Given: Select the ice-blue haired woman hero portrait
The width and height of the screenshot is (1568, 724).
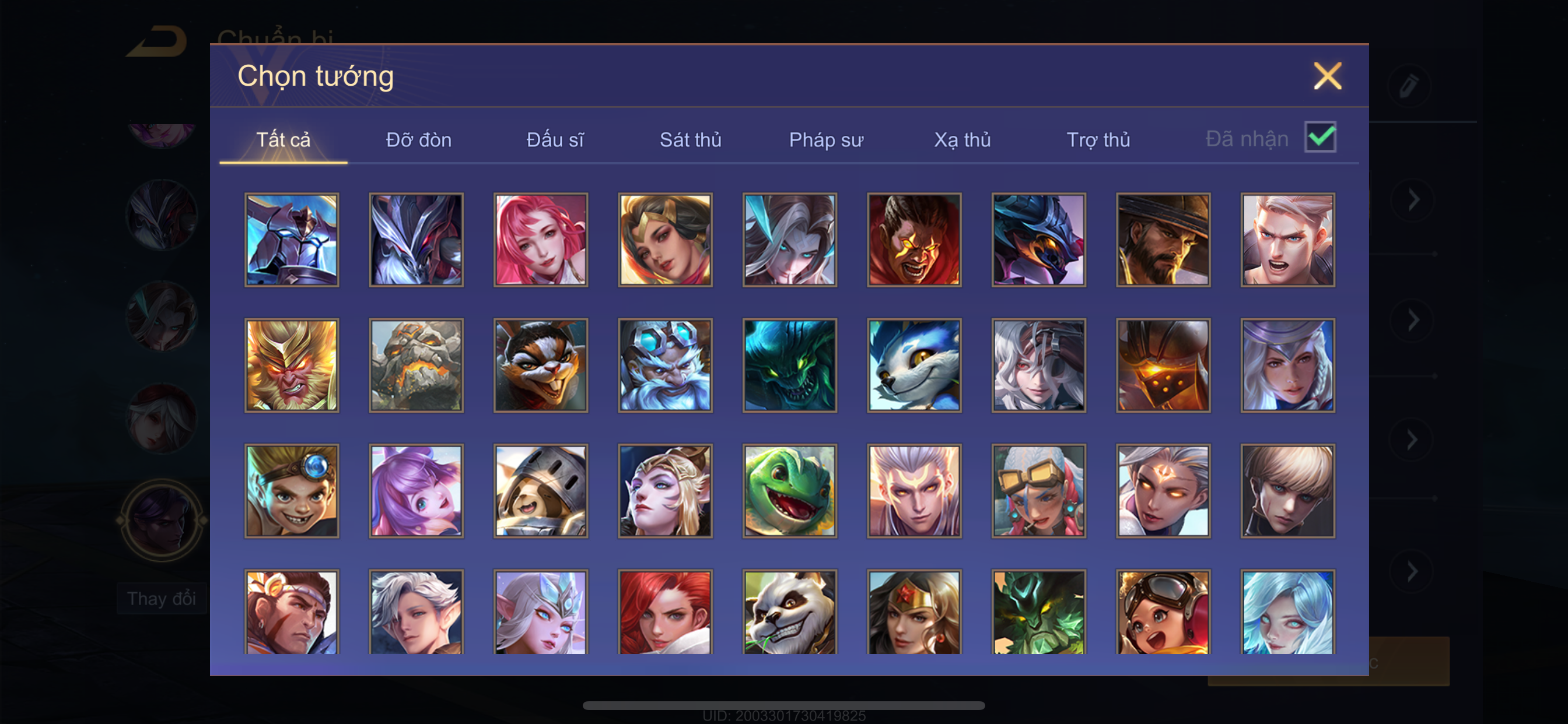Looking at the screenshot, I should [x=1288, y=612].
